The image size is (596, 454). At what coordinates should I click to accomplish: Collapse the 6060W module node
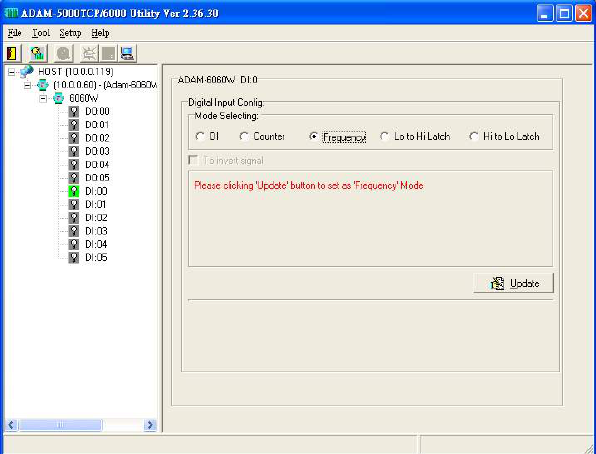click(43, 98)
